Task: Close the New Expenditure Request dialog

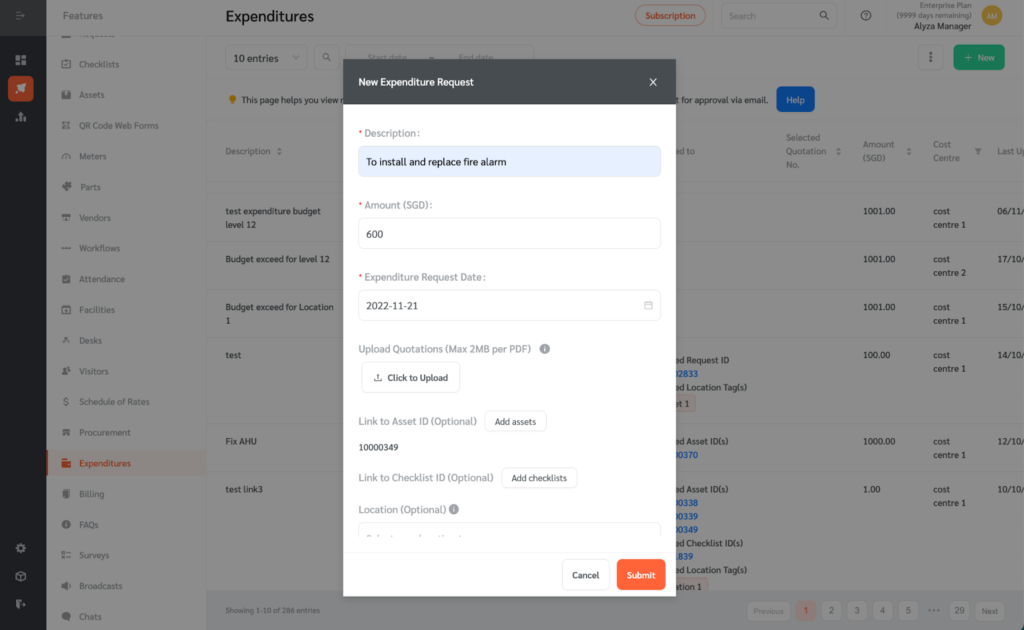Action: pyautogui.click(x=653, y=82)
